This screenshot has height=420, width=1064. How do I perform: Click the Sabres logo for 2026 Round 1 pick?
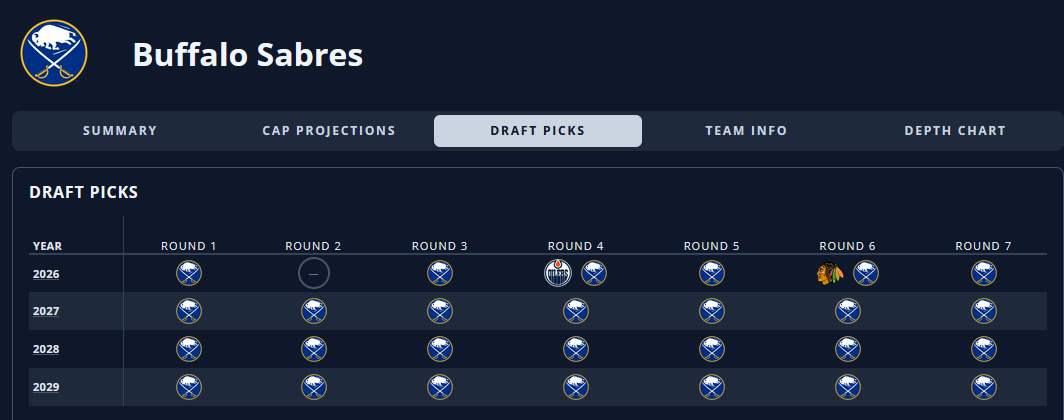[x=189, y=273]
